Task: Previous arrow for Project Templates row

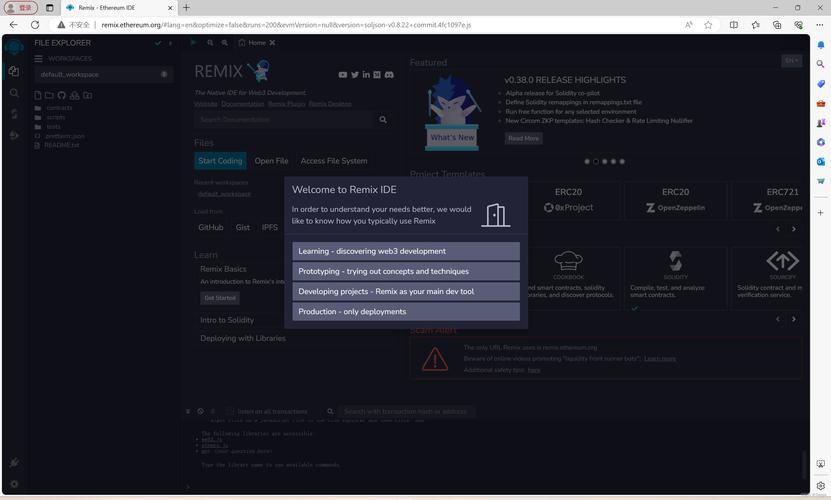Action: [x=777, y=229]
